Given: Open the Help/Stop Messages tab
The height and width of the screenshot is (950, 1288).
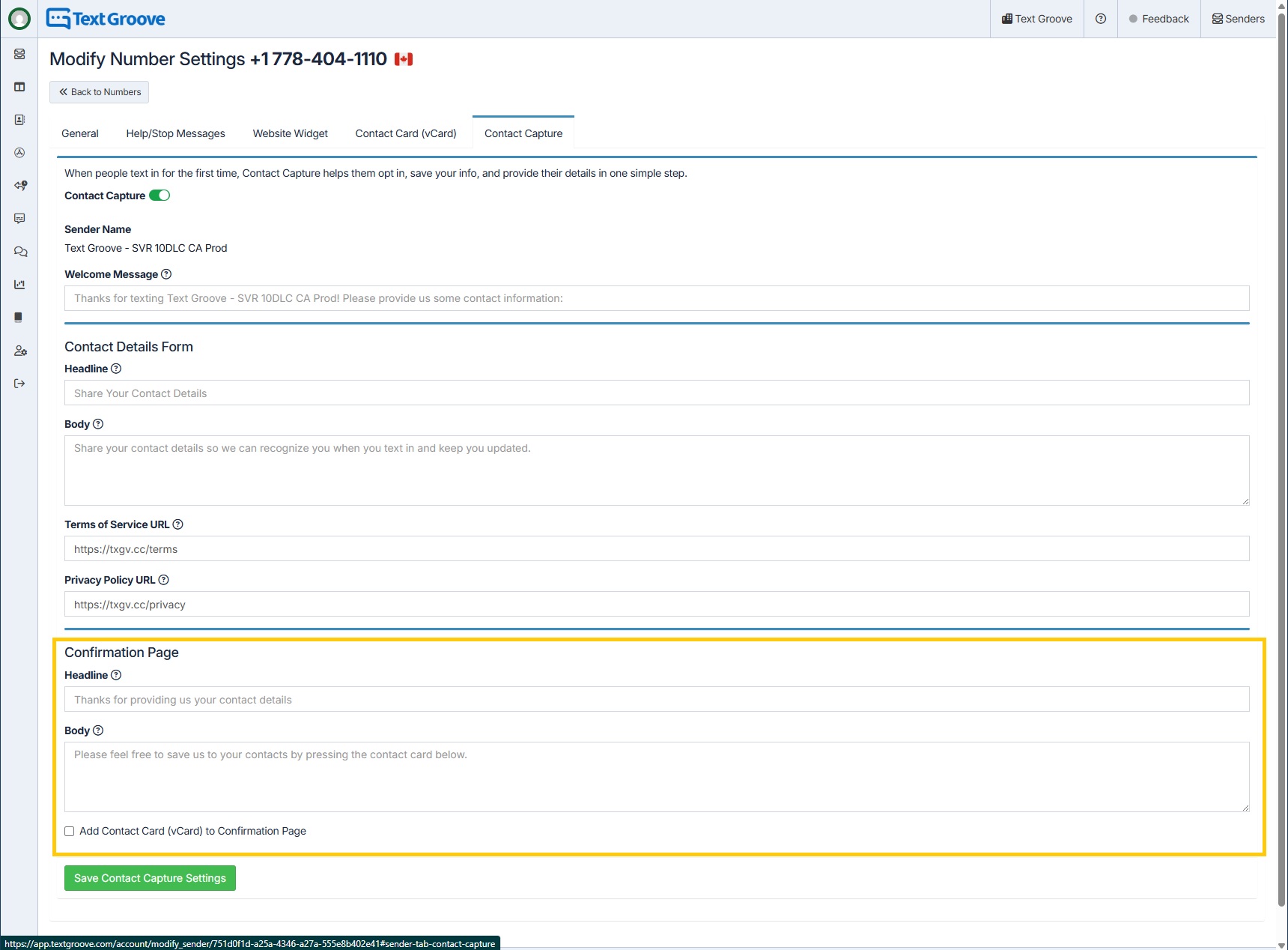Looking at the screenshot, I should (175, 133).
